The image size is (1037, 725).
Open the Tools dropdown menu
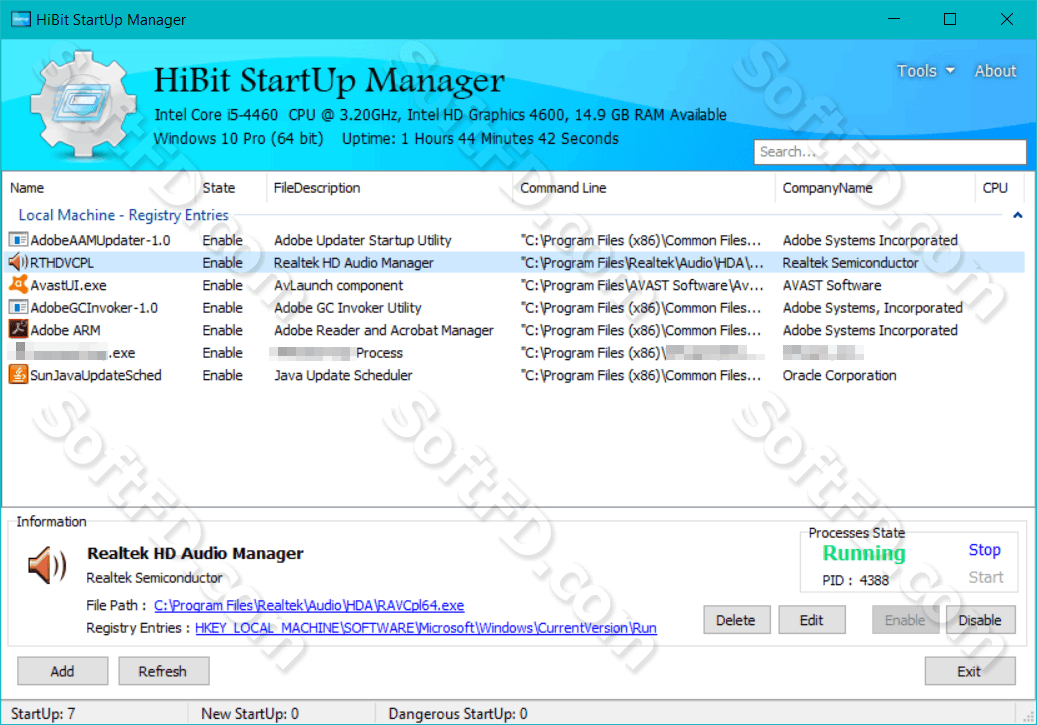[x=925, y=71]
